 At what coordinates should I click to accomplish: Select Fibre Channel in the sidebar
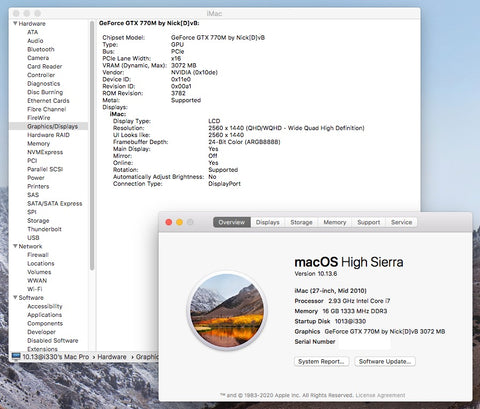[47, 109]
